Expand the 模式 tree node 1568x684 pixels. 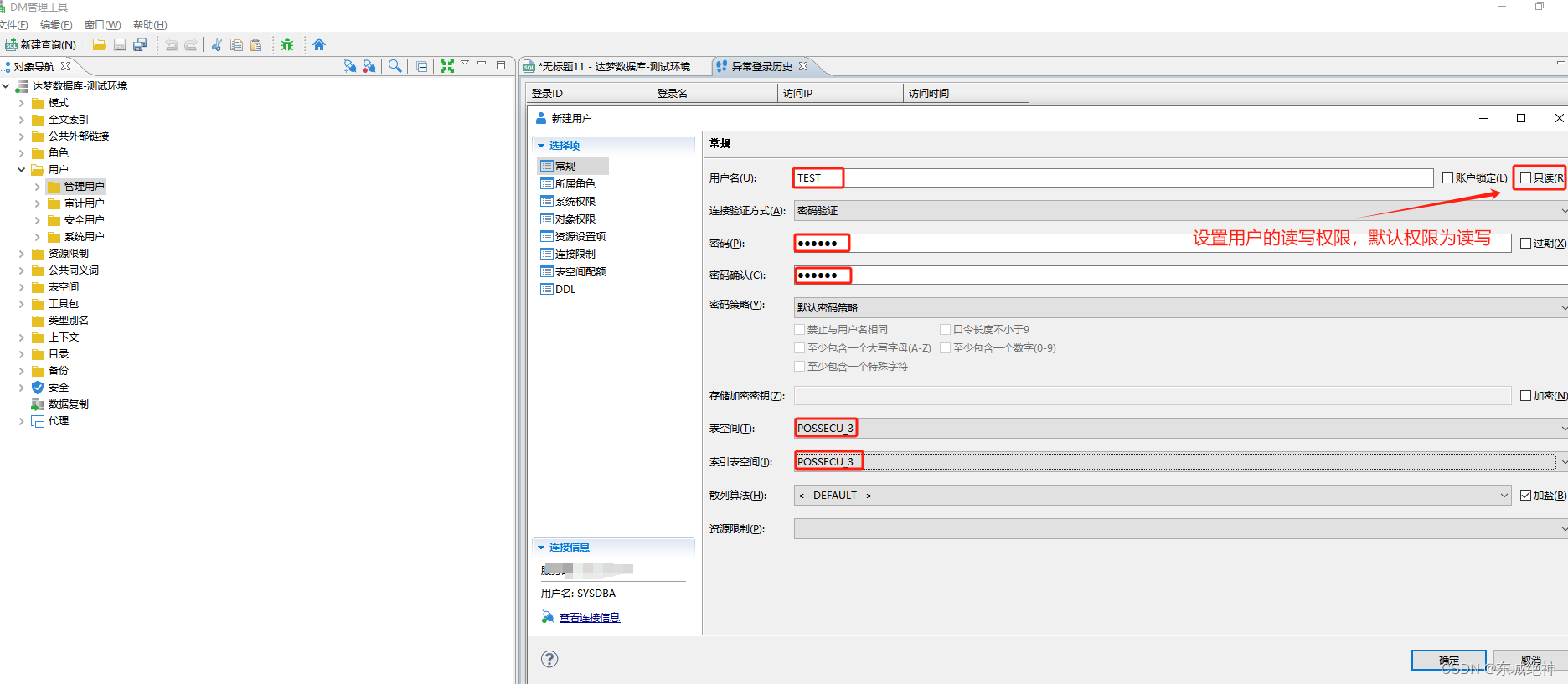pyautogui.click(x=21, y=102)
